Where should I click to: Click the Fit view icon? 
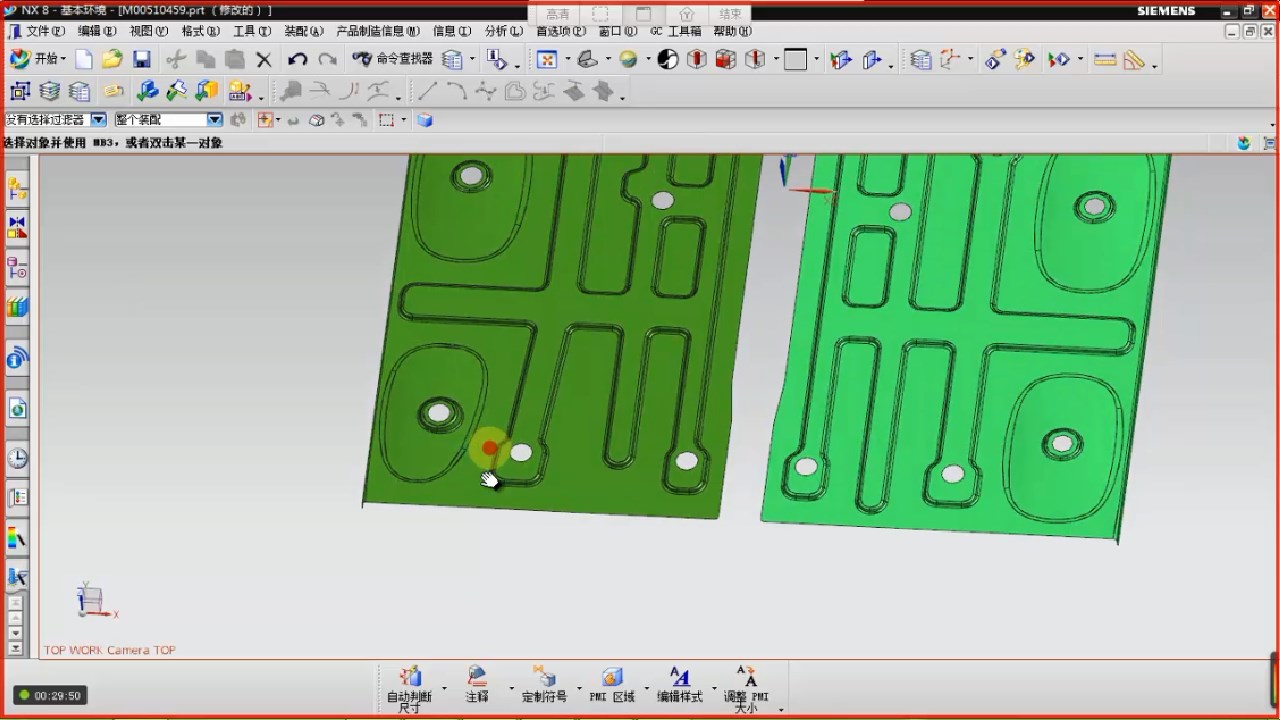547,60
